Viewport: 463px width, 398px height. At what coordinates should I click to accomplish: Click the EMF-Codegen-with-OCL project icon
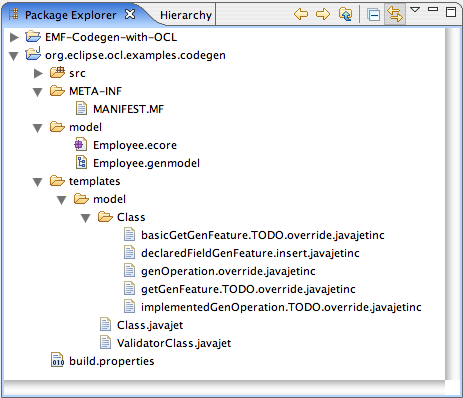(x=33, y=36)
